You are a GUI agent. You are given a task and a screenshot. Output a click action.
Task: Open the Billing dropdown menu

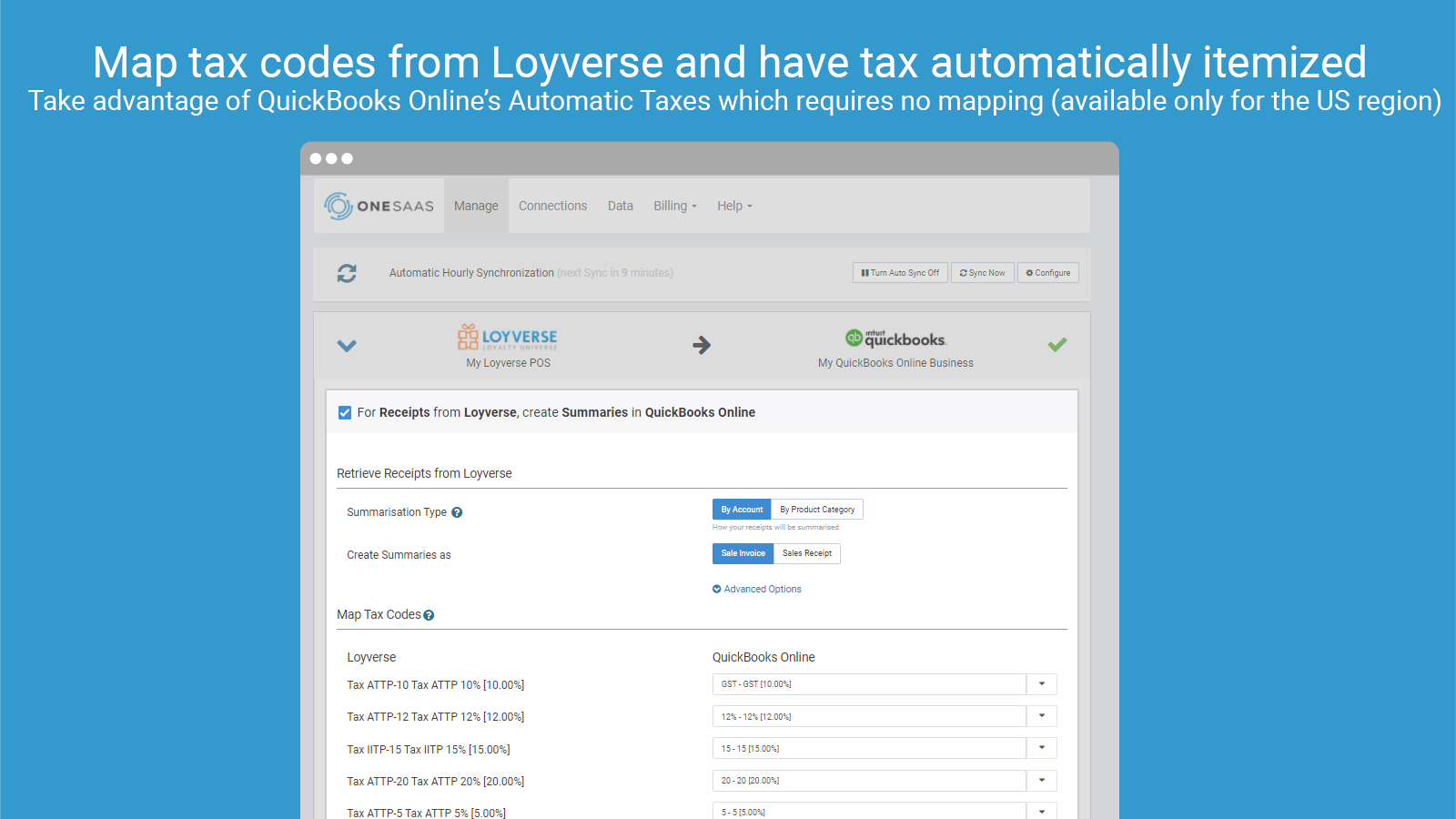pos(675,206)
